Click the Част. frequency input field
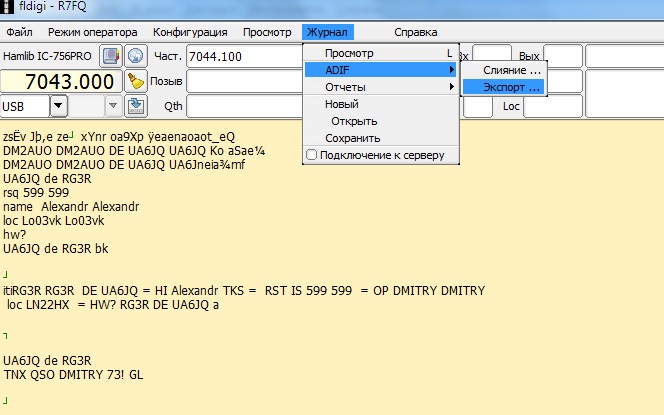The height and width of the screenshot is (415, 664). click(x=243, y=57)
